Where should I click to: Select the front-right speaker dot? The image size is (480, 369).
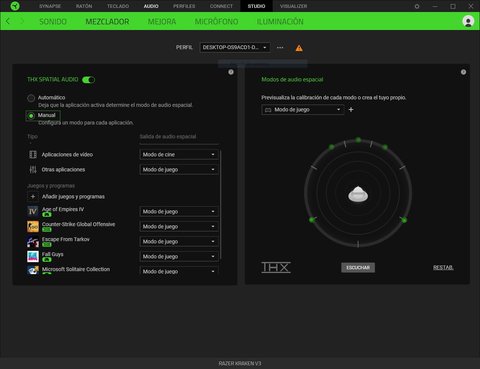coord(385,147)
